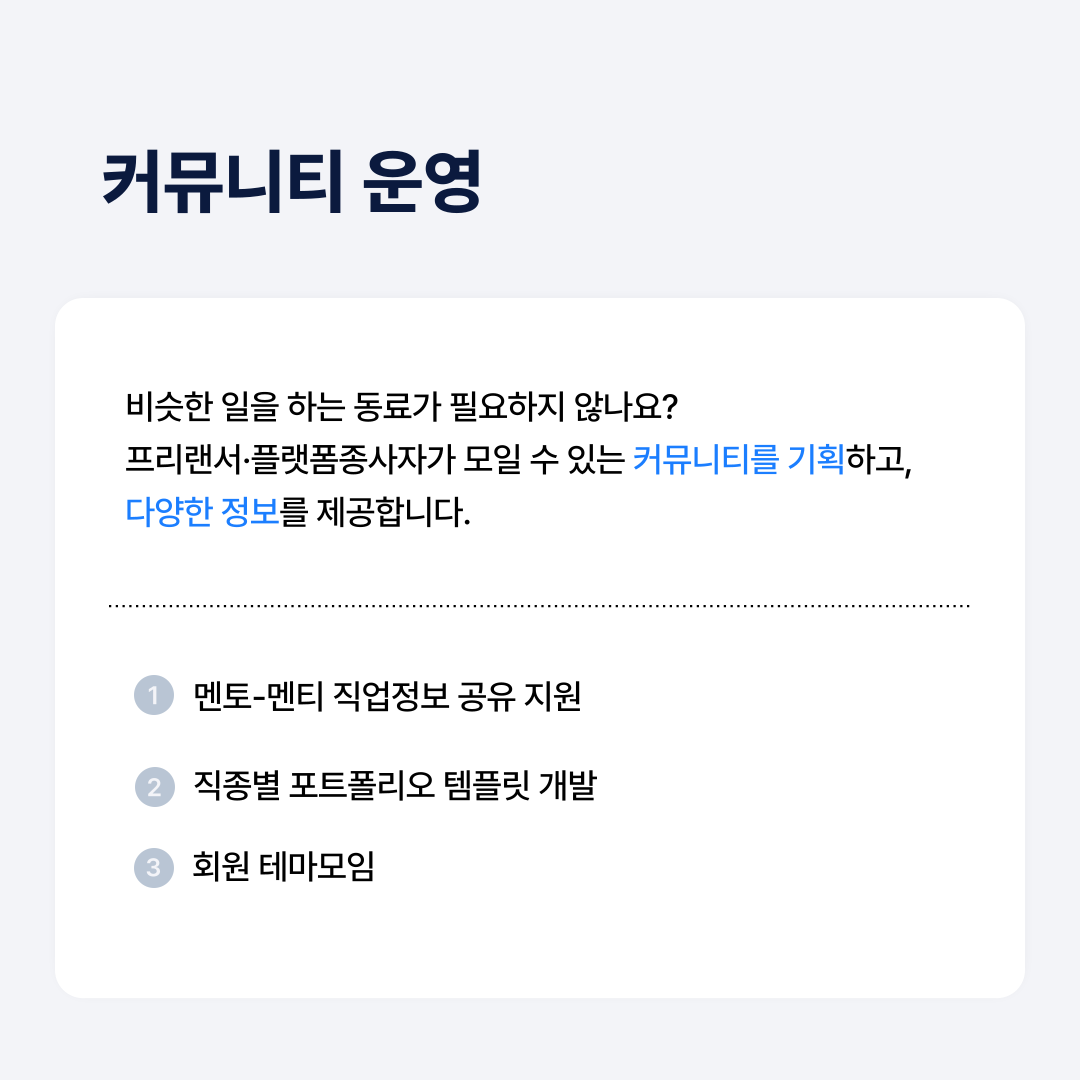Image resolution: width=1080 pixels, height=1080 pixels.
Task: Click the text 를 제공합니다.
Action: tap(375, 512)
